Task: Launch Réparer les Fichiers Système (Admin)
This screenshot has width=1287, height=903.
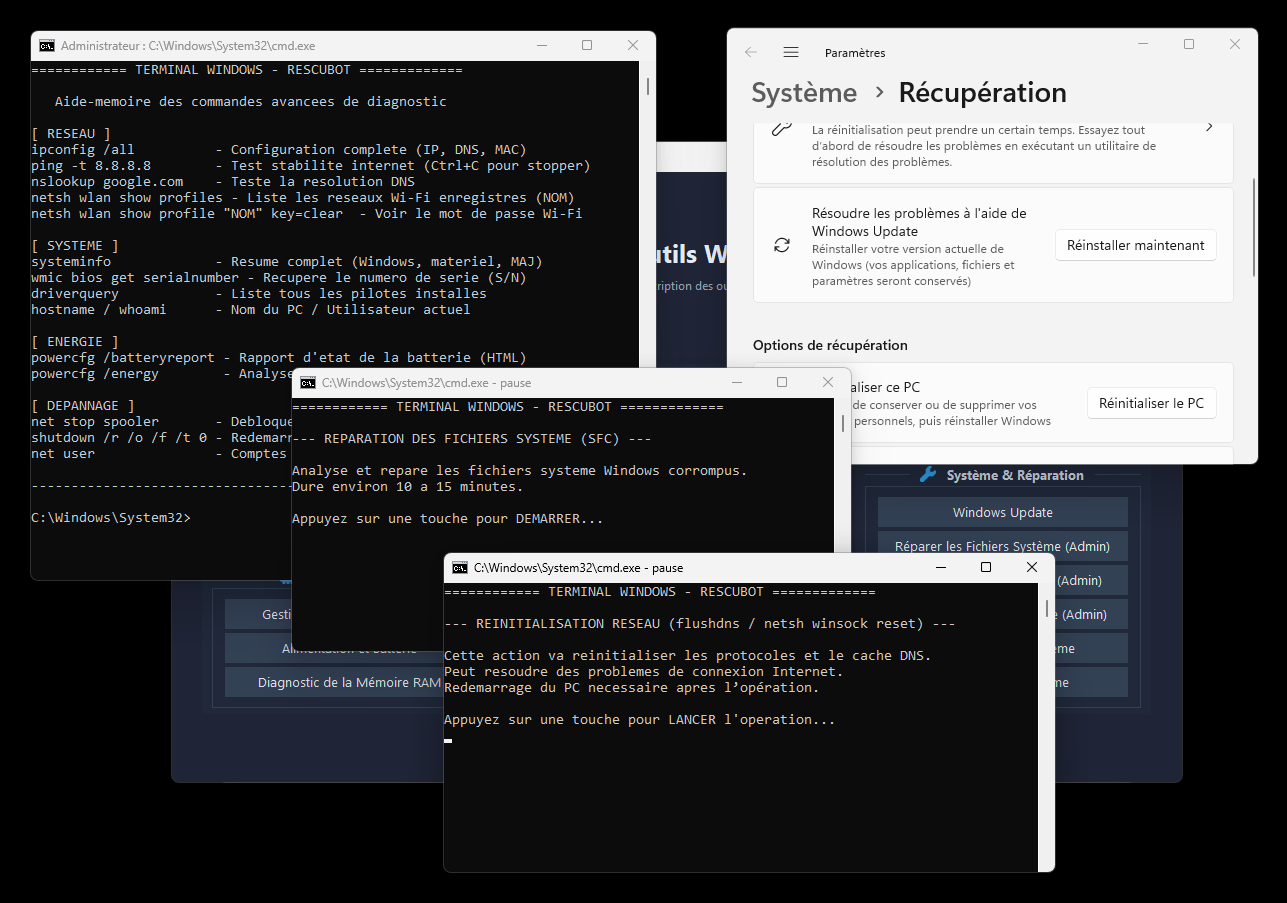Action: [1003, 546]
